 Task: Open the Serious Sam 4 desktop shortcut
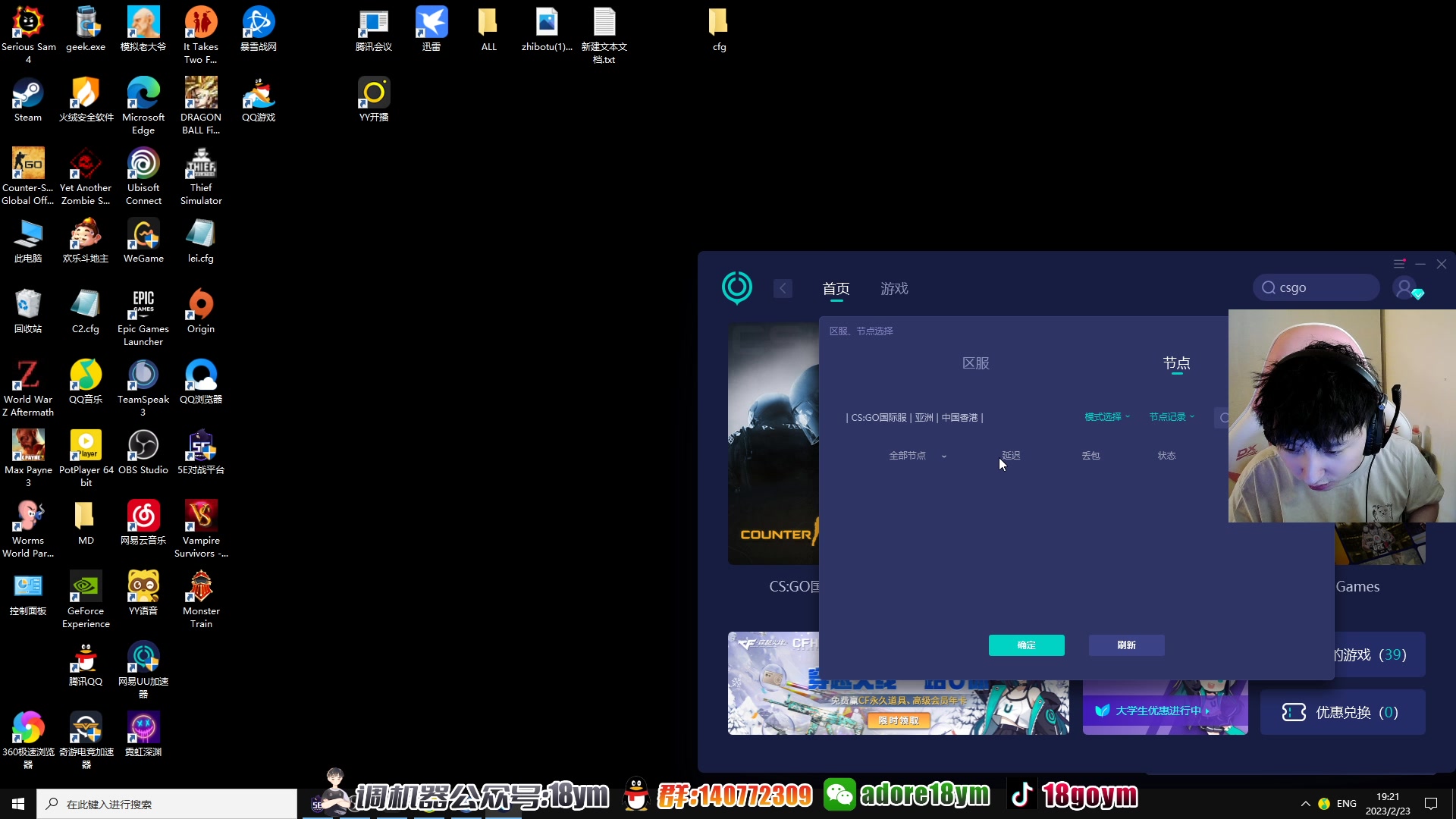point(28,35)
